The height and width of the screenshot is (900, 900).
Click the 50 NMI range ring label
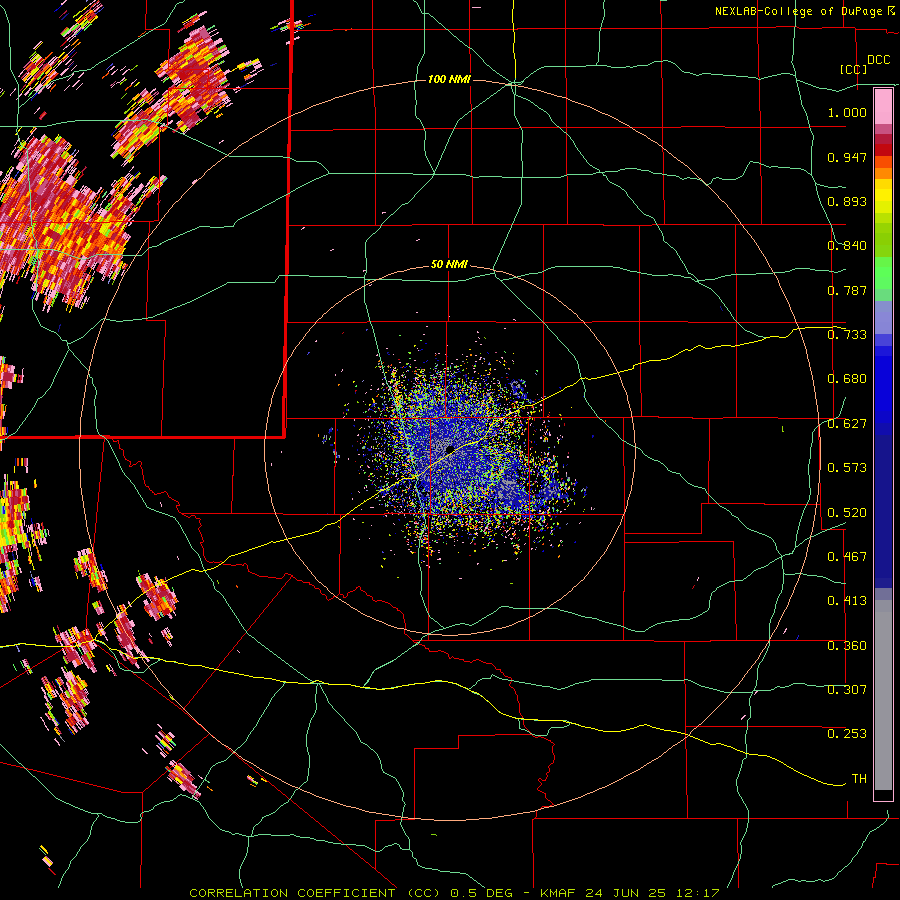point(449,265)
